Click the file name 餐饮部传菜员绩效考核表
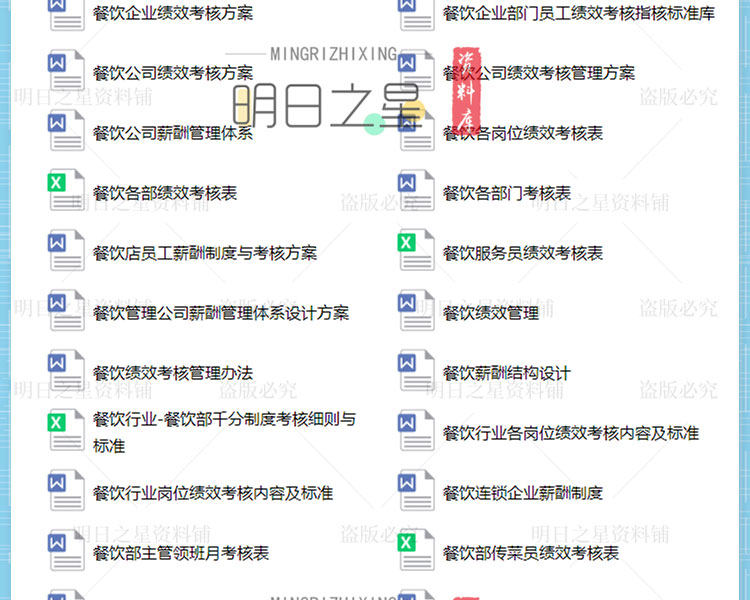 530,553
